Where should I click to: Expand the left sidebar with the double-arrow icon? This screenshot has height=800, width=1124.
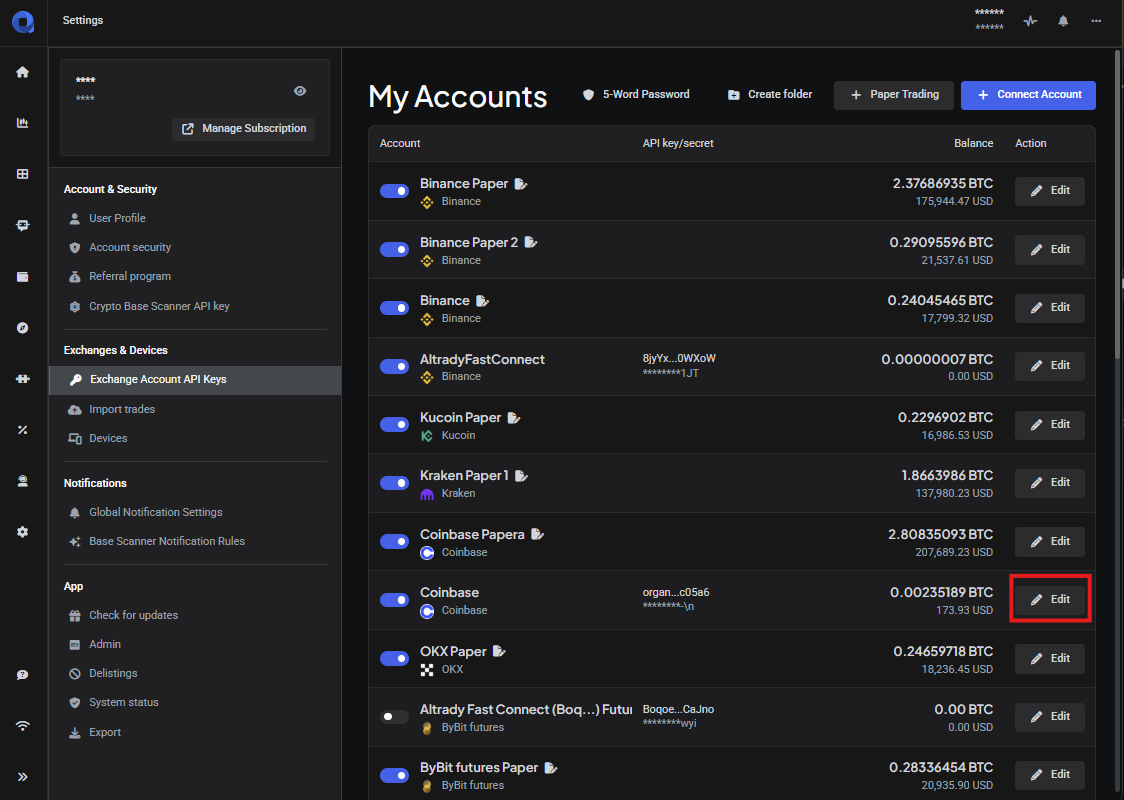[23, 777]
